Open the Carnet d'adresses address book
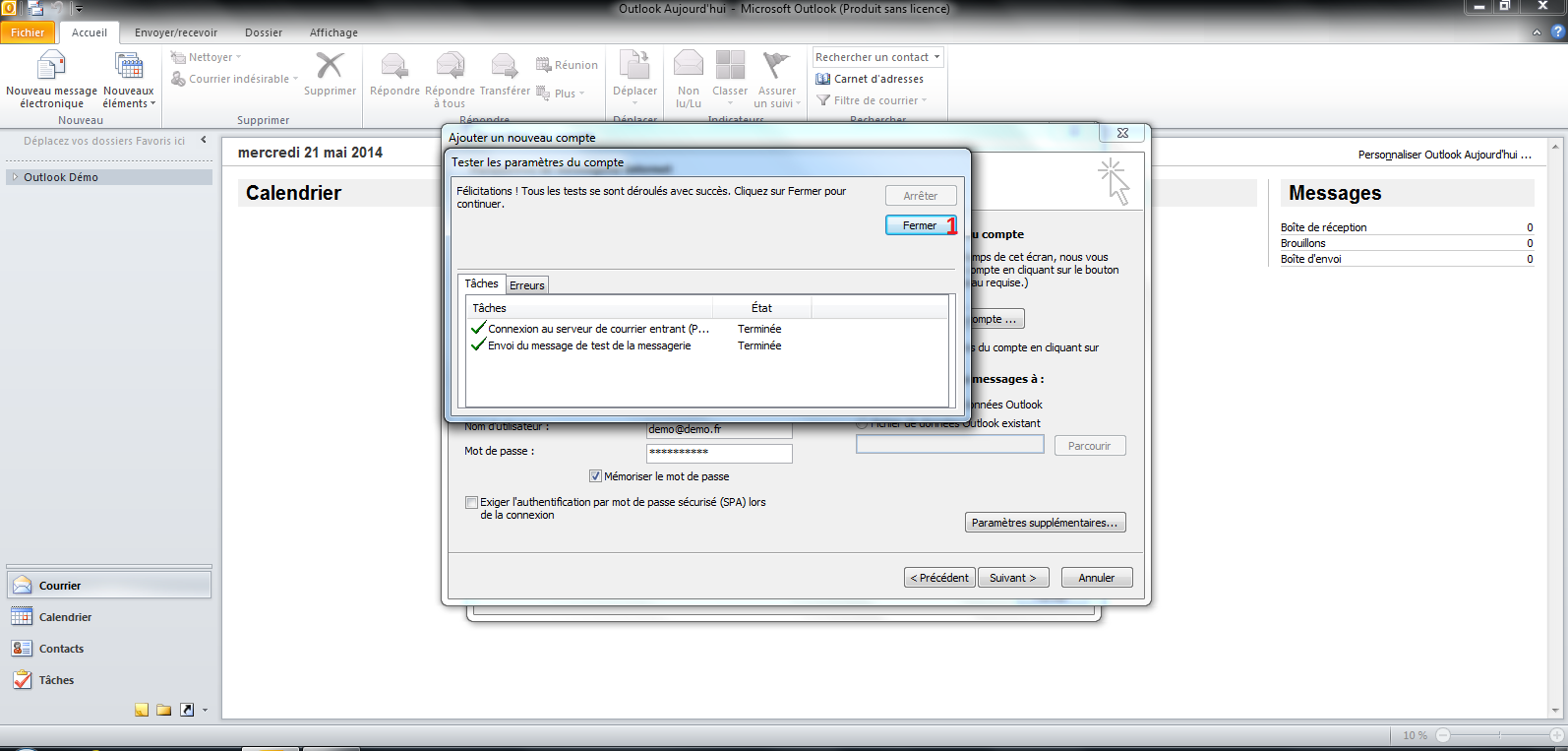Image resolution: width=1568 pixels, height=751 pixels. (x=870, y=79)
